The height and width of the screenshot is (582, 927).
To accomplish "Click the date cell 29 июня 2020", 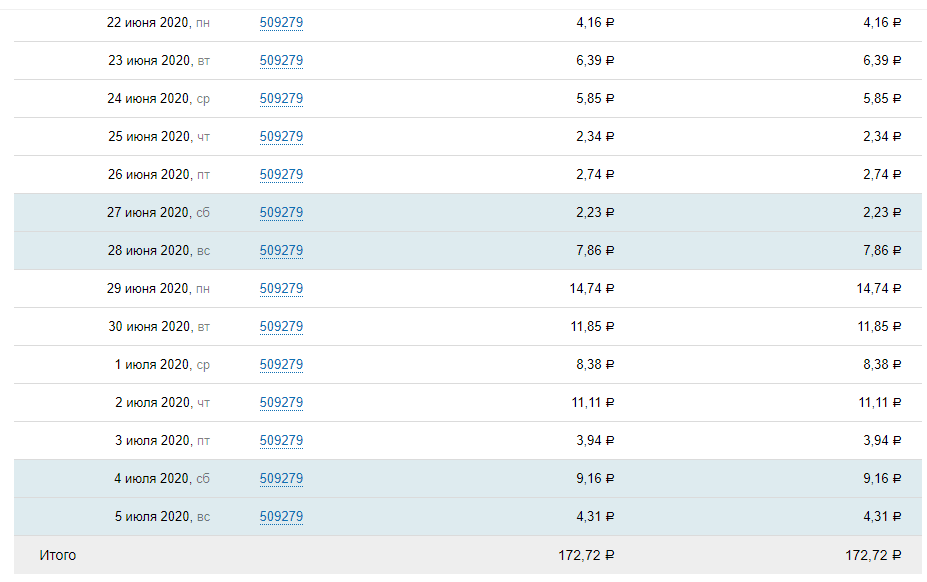I will click(x=158, y=289).
